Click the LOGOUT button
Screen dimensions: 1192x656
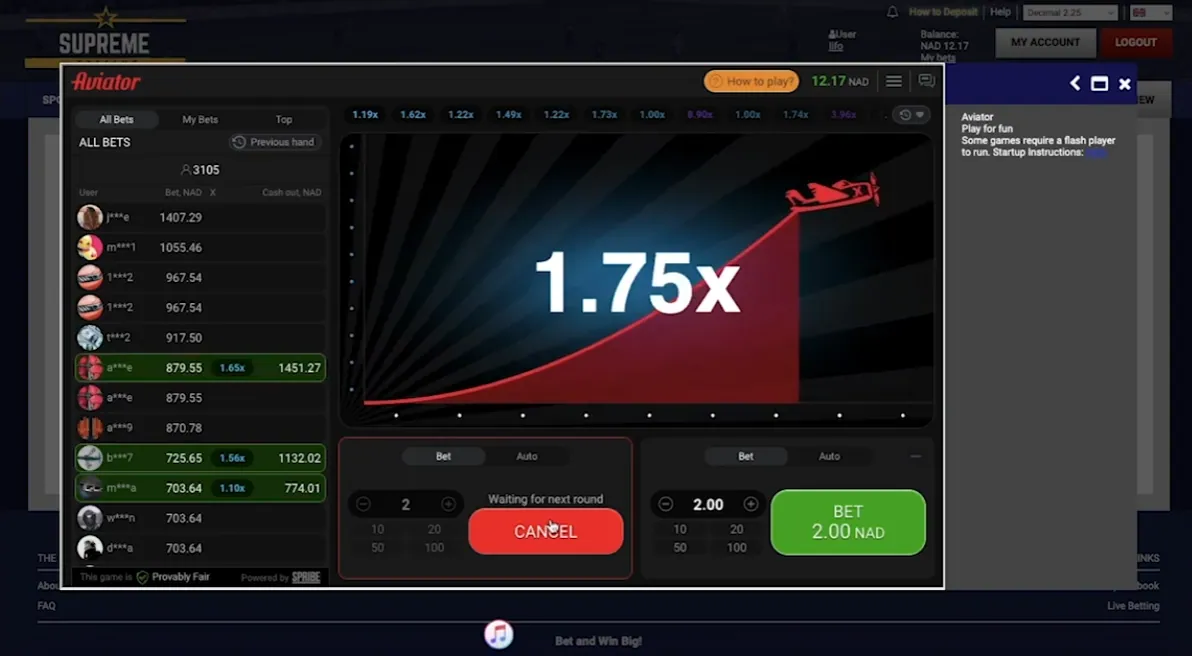pyautogui.click(x=1136, y=43)
